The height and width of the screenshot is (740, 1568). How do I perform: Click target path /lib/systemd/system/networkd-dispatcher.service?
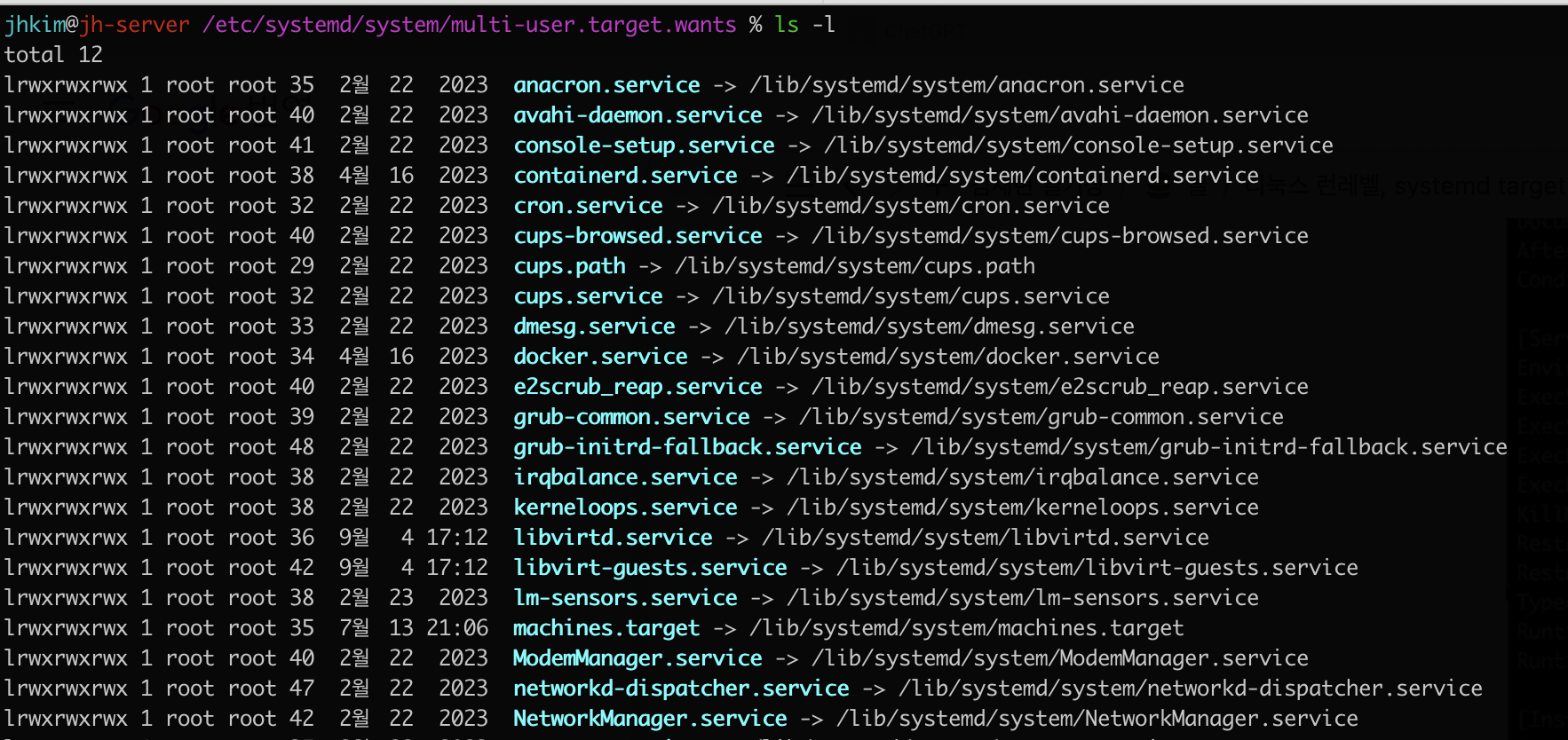[1191, 689]
